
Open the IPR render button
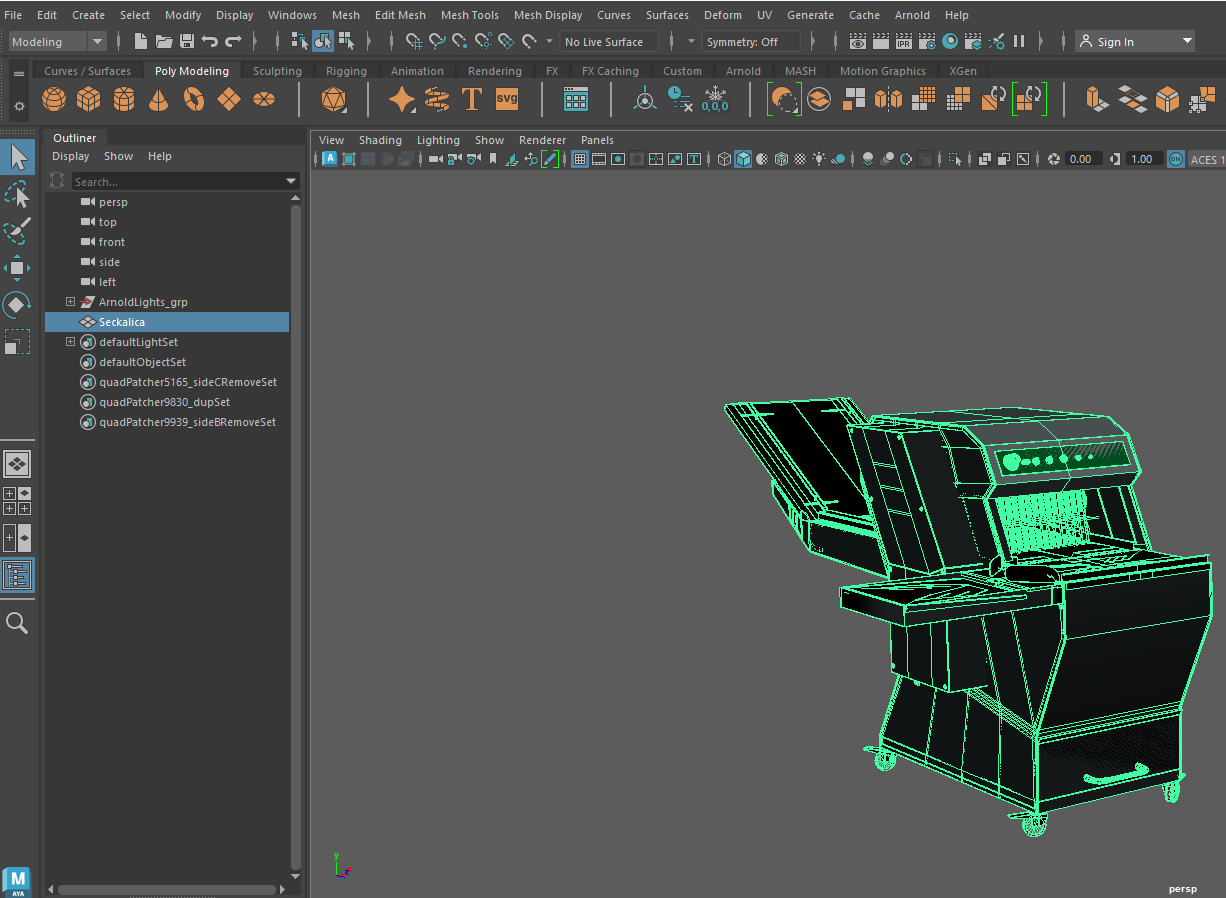click(x=903, y=42)
